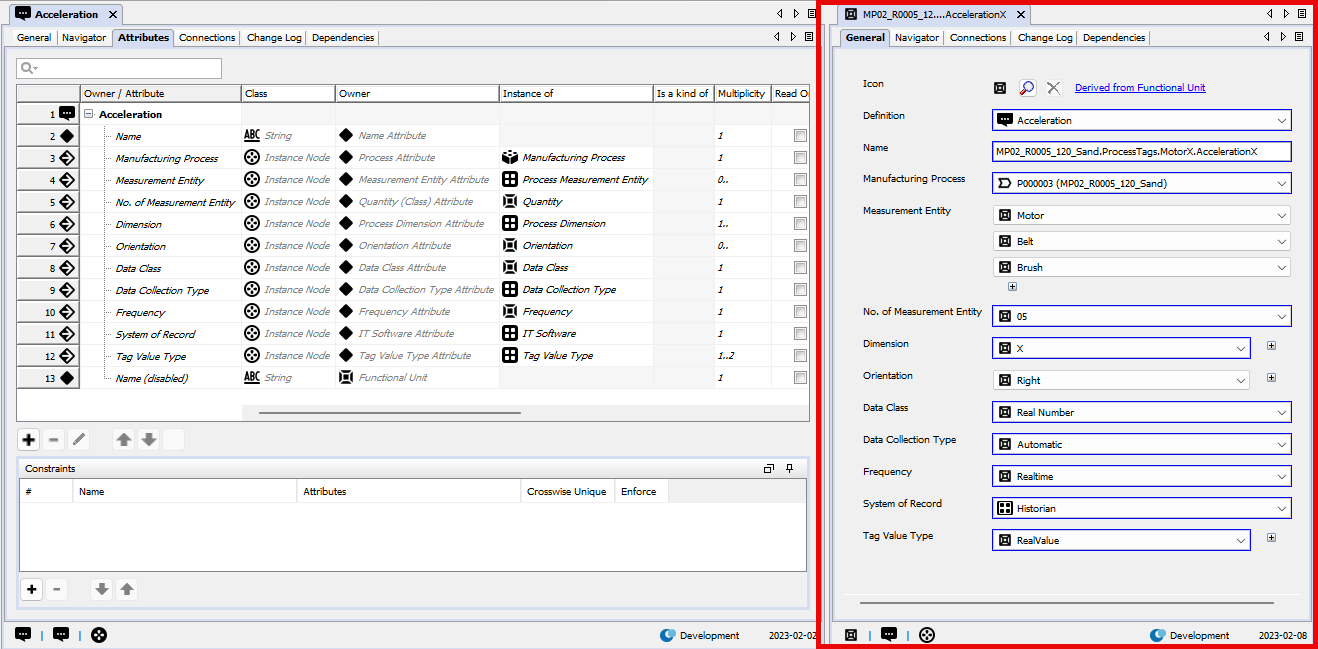Open the Definition dropdown showing Acceleration
Screen dimensions: 1318x649
pyautogui.click(x=1141, y=120)
